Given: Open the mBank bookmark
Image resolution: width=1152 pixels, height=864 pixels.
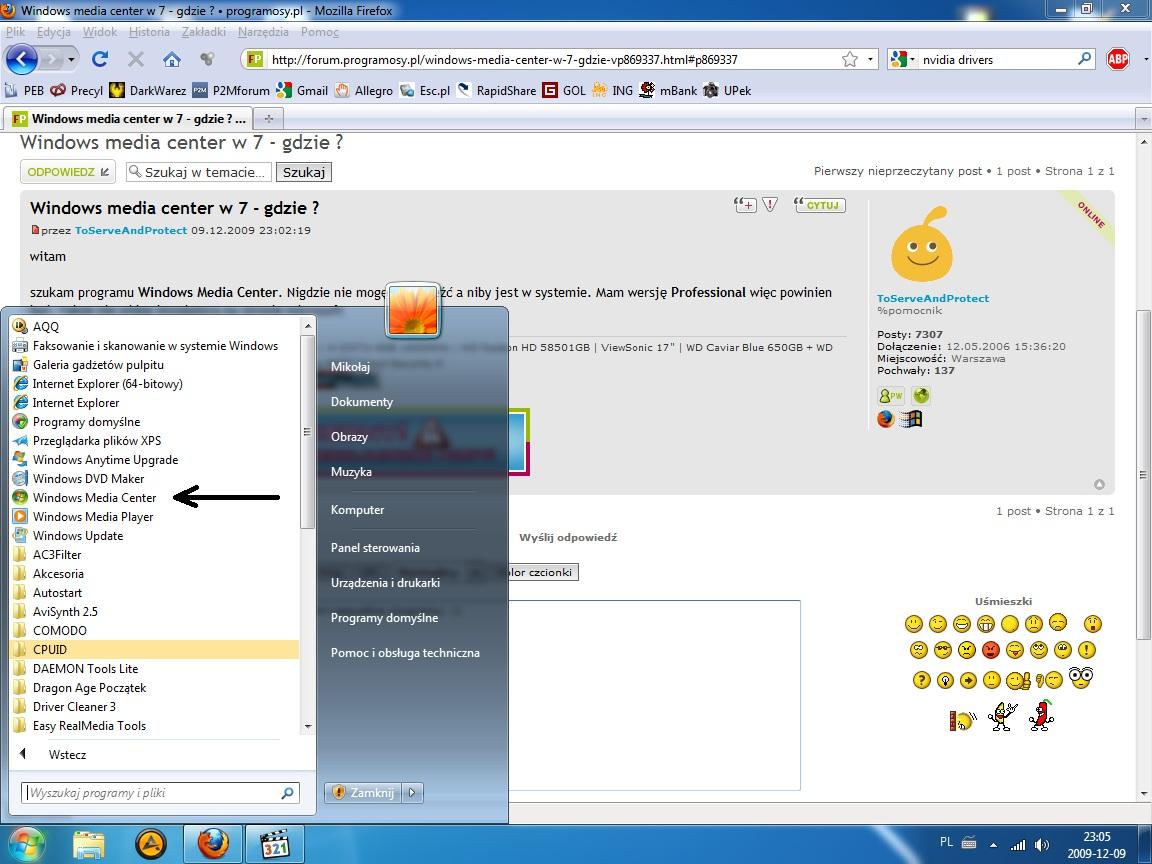Looking at the screenshot, I should pyautogui.click(x=668, y=90).
